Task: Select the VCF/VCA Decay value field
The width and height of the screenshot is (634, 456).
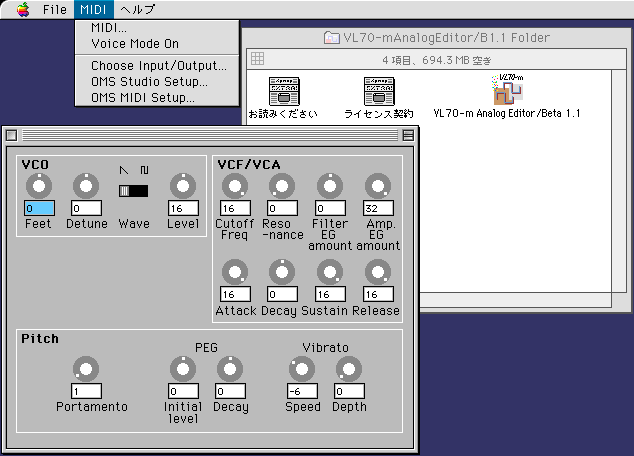Action: [282, 294]
